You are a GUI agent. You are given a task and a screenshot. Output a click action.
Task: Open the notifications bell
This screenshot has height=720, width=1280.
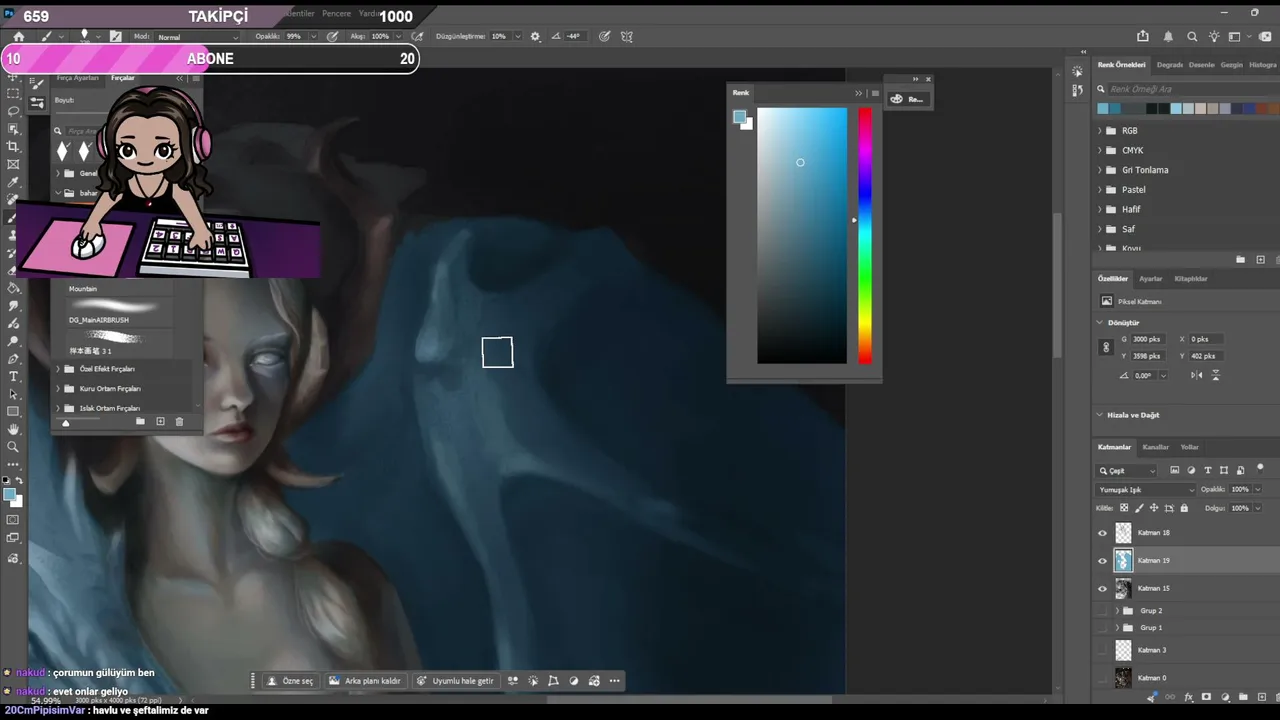point(1168,37)
